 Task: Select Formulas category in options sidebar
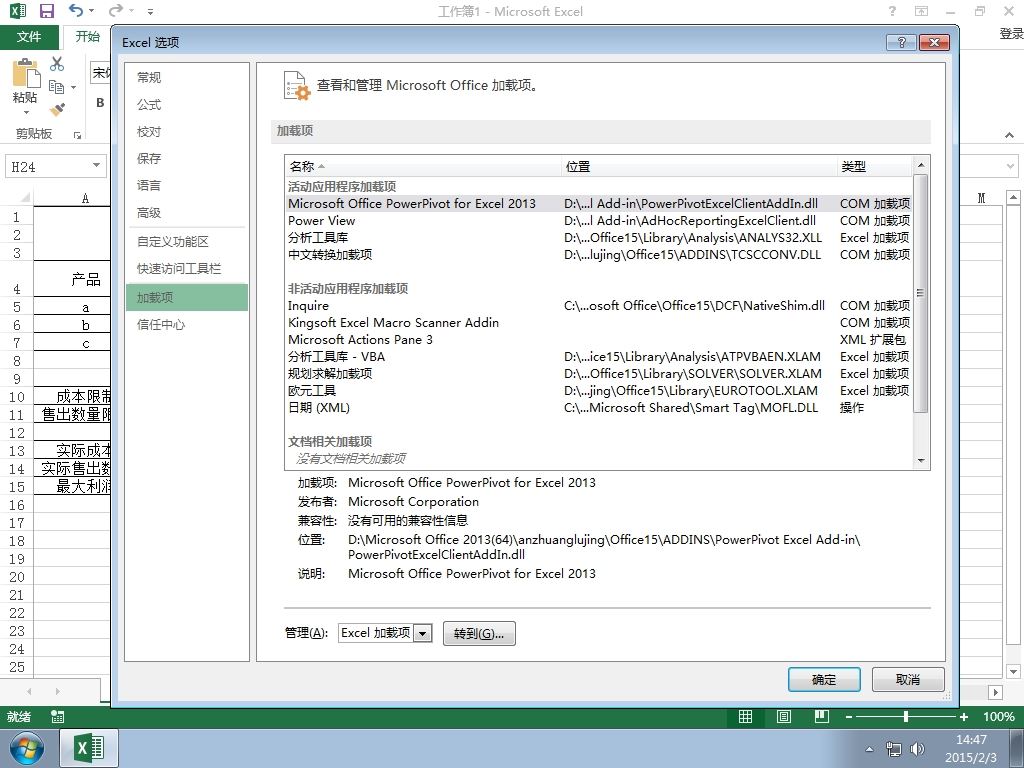point(187,104)
